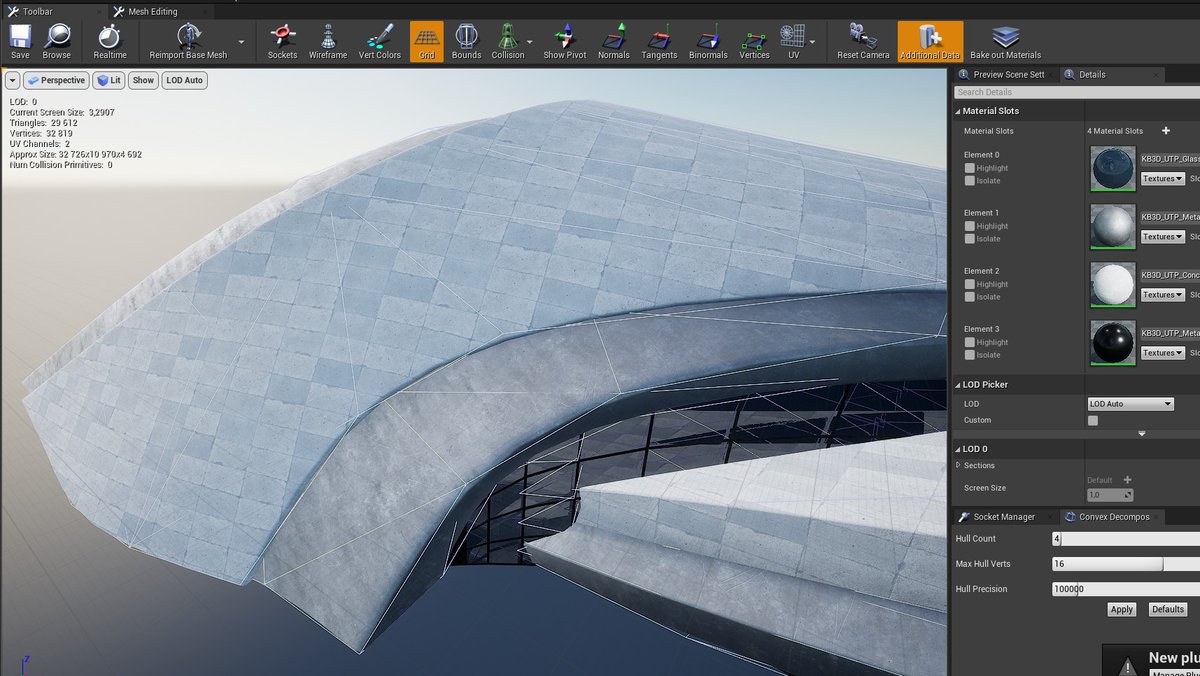Click Reset Camera icon
Viewport: 1200px width, 676px height.
click(x=863, y=41)
